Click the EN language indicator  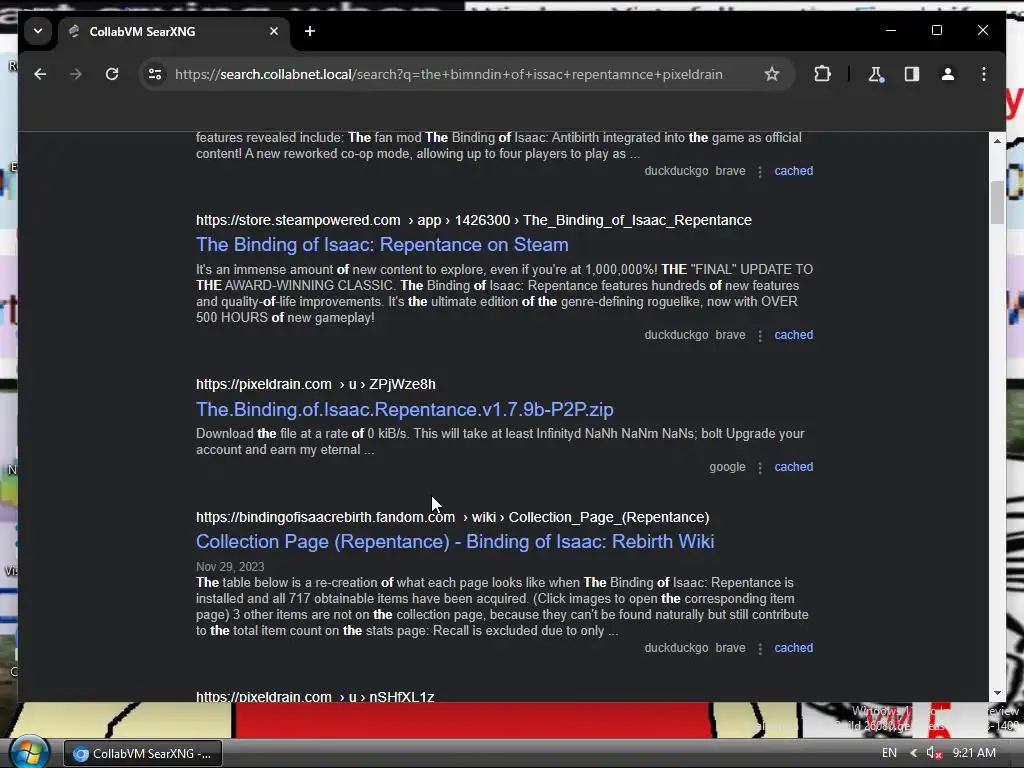[889, 753]
